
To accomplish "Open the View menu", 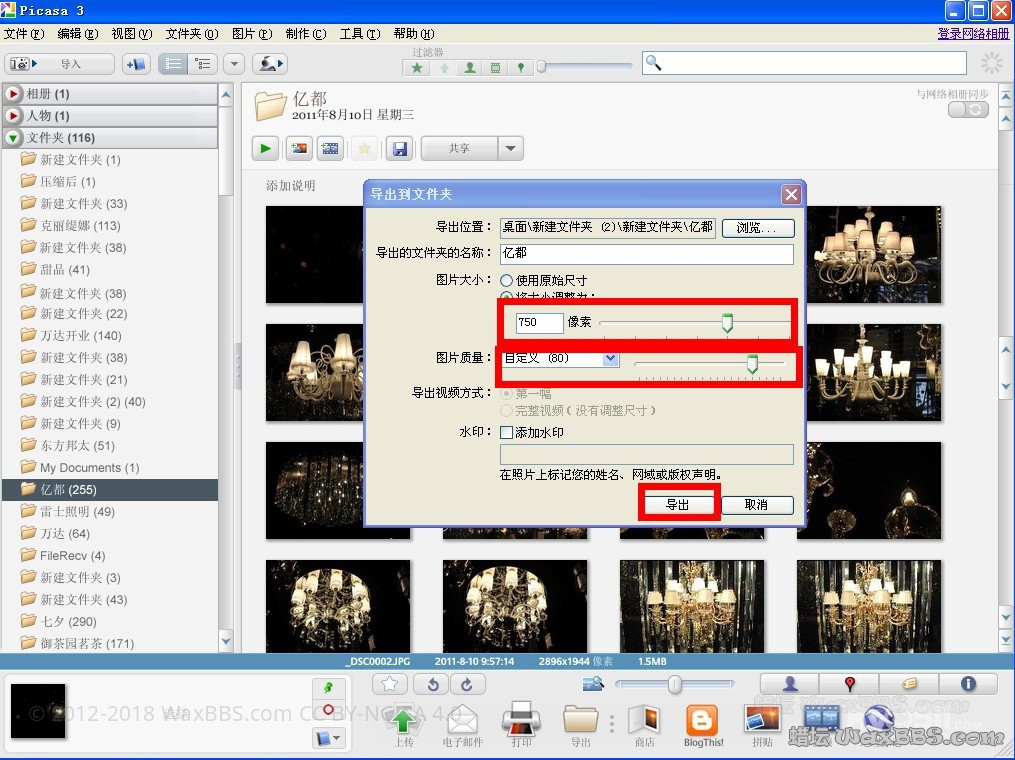I will [x=131, y=34].
